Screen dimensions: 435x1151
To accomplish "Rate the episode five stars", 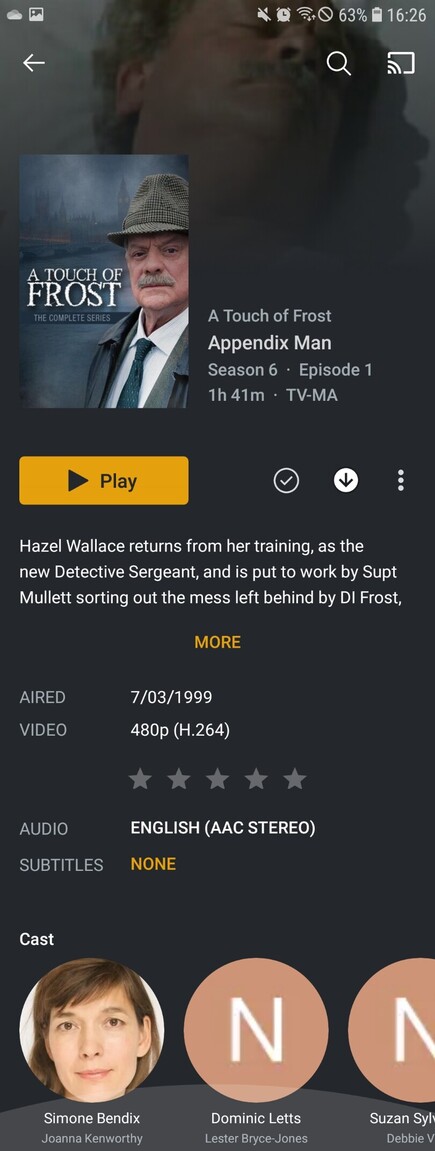I will point(295,779).
